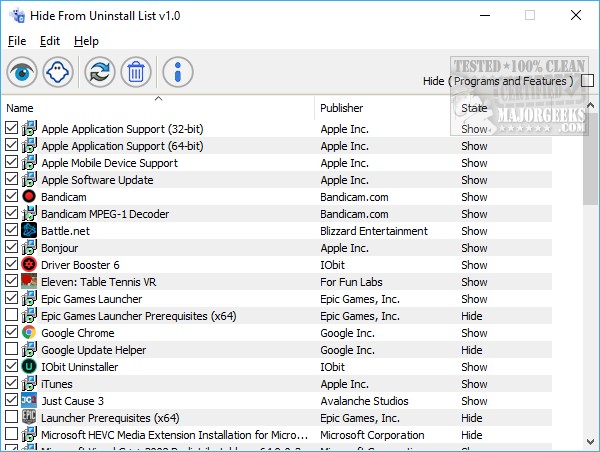Enable Hide (Programs and Features) checkbox
Screen dimensions: 600x452
[x=587, y=81]
